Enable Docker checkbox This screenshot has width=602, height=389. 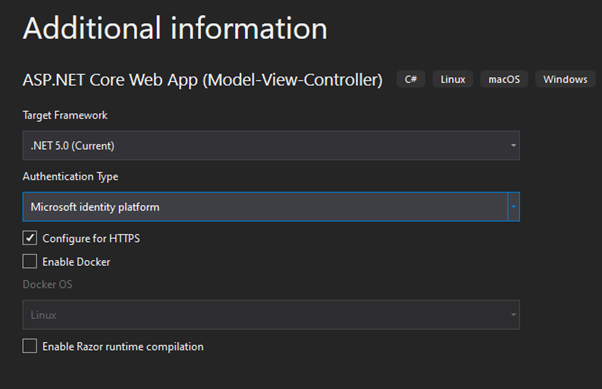coord(30,262)
